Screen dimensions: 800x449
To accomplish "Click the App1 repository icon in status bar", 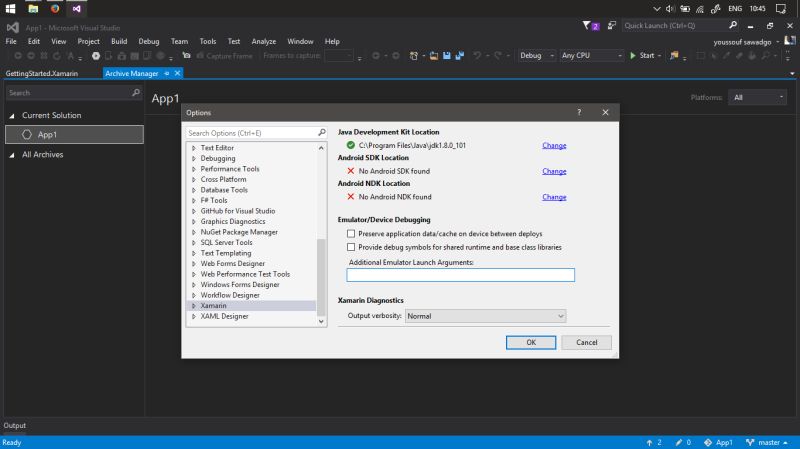I will click(708, 442).
